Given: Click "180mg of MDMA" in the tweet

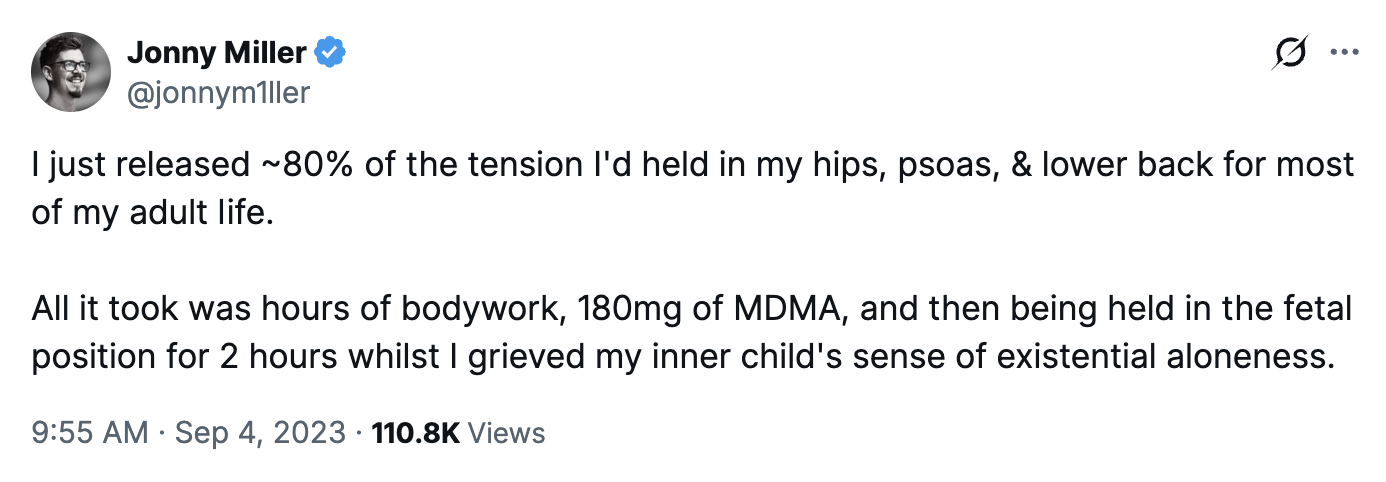Looking at the screenshot, I should coord(713,310).
